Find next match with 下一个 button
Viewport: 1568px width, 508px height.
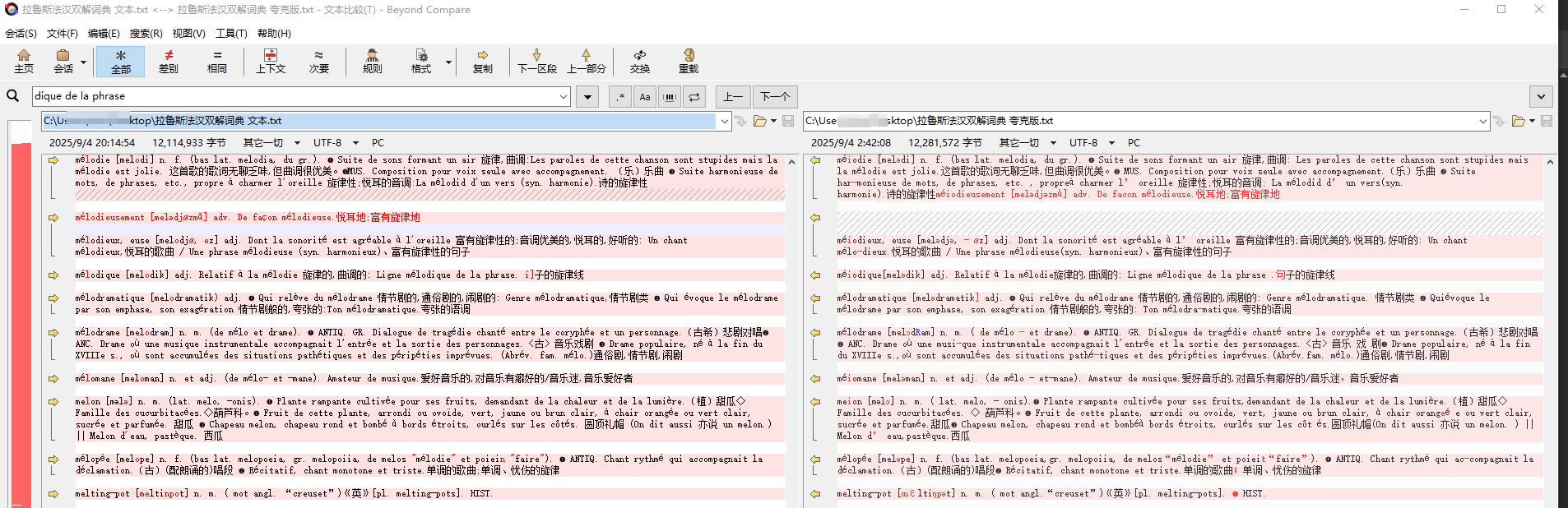coord(775,97)
